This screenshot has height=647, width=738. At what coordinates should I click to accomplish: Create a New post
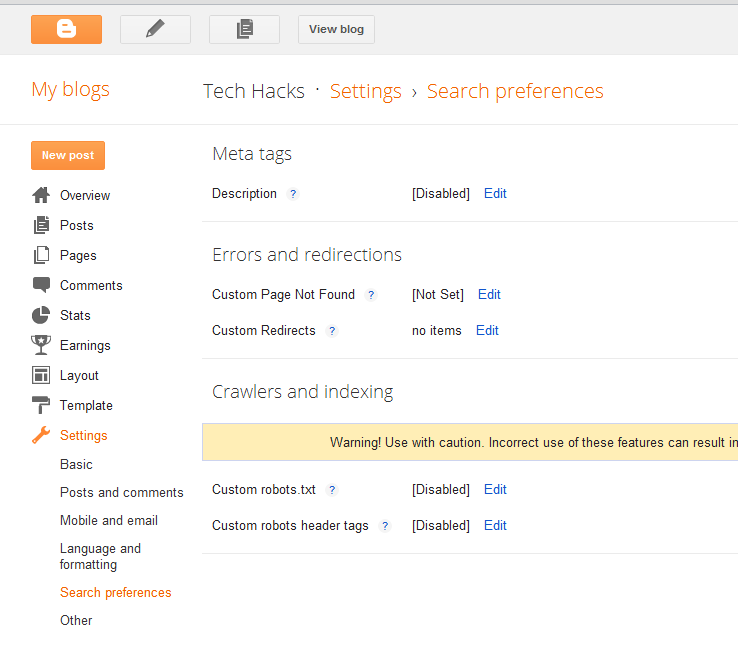(68, 155)
